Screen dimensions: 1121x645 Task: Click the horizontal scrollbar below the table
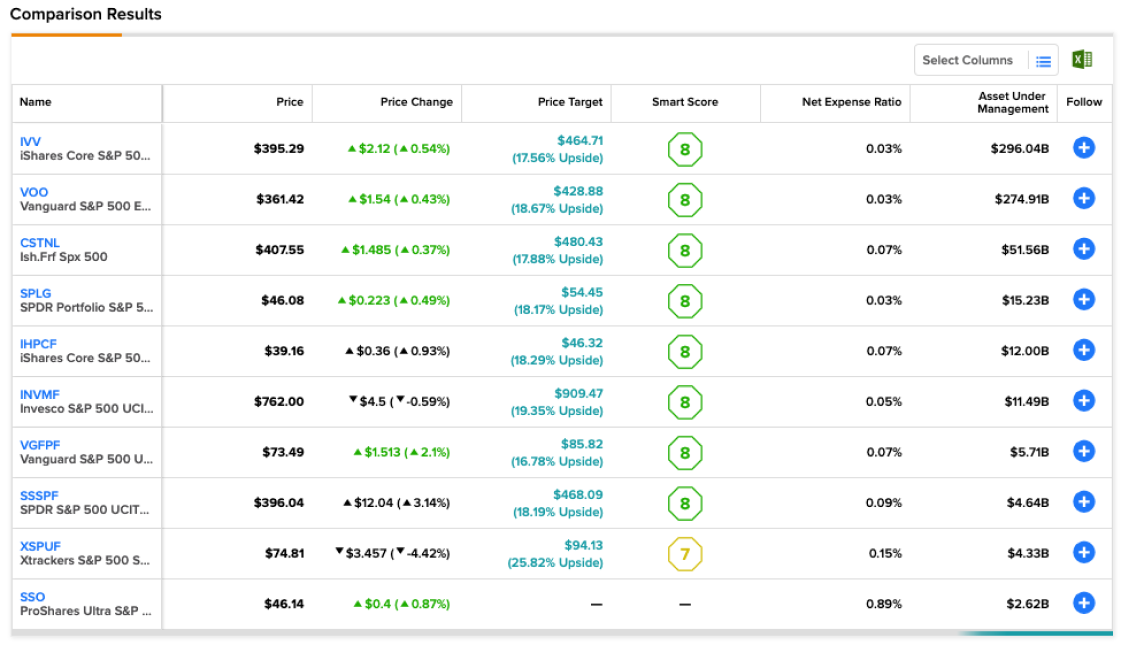[561, 634]
